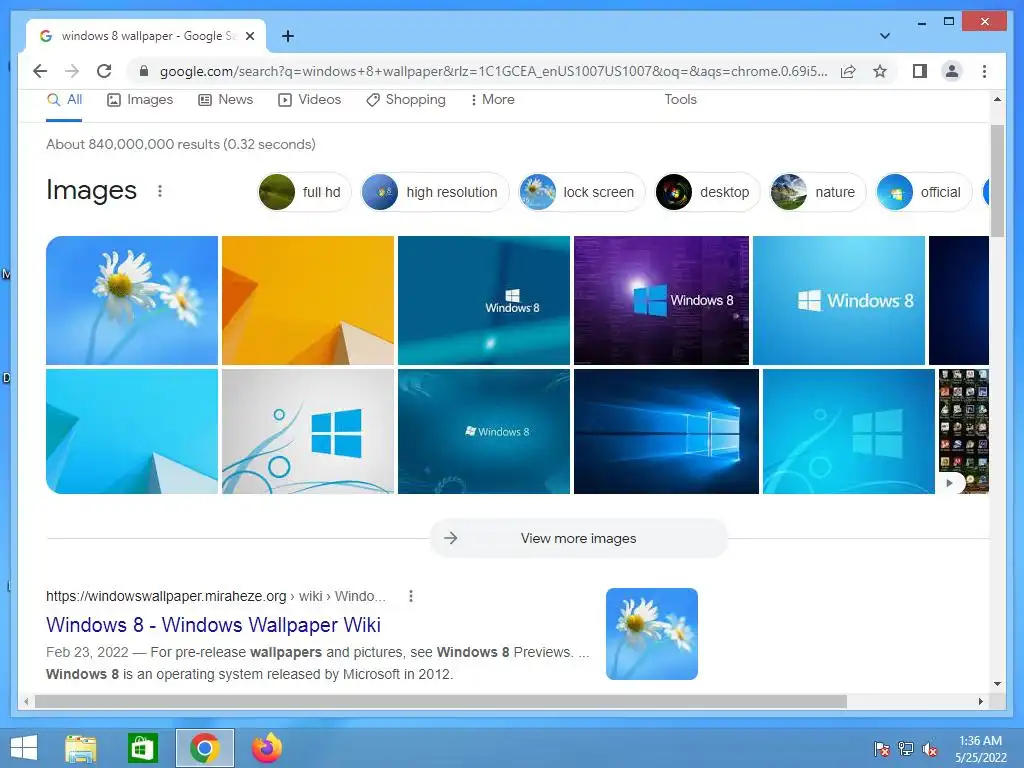The height and width of the screenshot is (768, 1024).
Task: Open the Chrome side panel
Action: coord(920,71)
